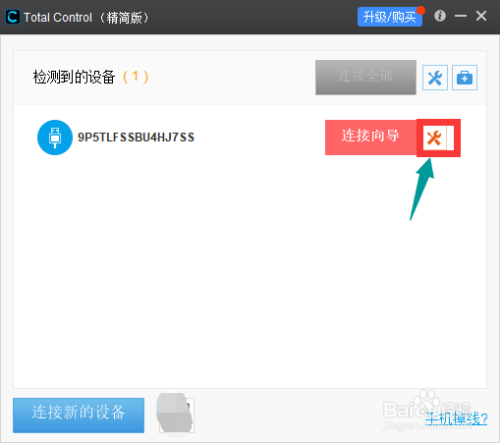This screenshot has width=500, height=443.
Task: Click 连接新的设备 button
Action: [x=79, y=415]
